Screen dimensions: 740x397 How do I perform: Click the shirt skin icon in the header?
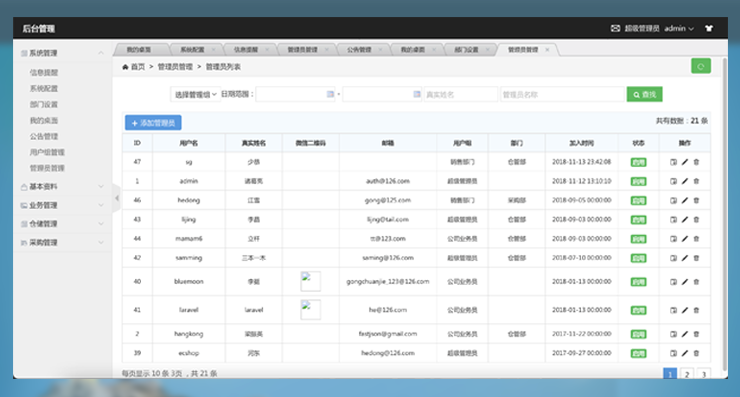pyautogui.click(x=709, y=28)
